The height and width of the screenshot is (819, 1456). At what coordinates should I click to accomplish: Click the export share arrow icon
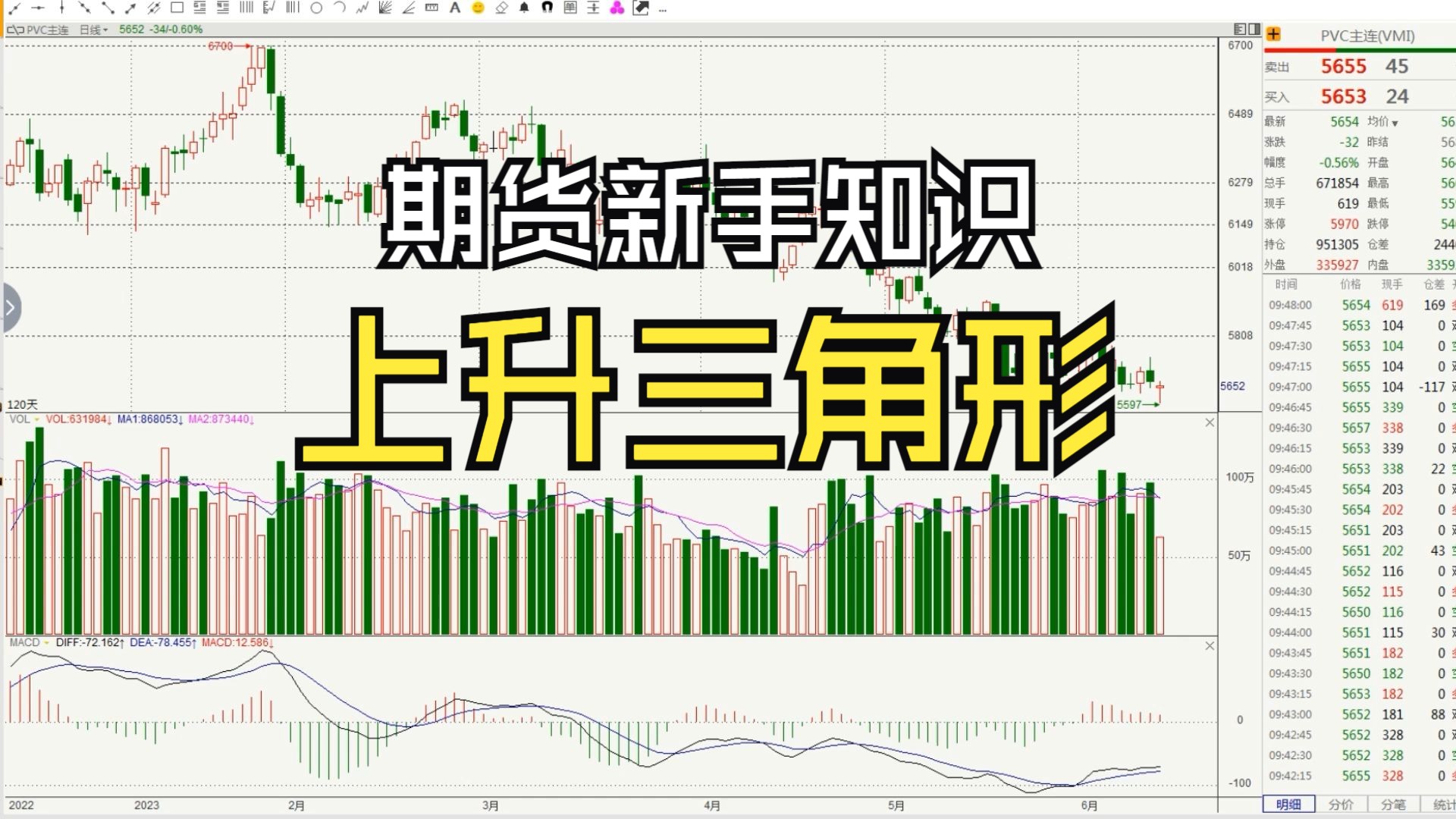641,8
